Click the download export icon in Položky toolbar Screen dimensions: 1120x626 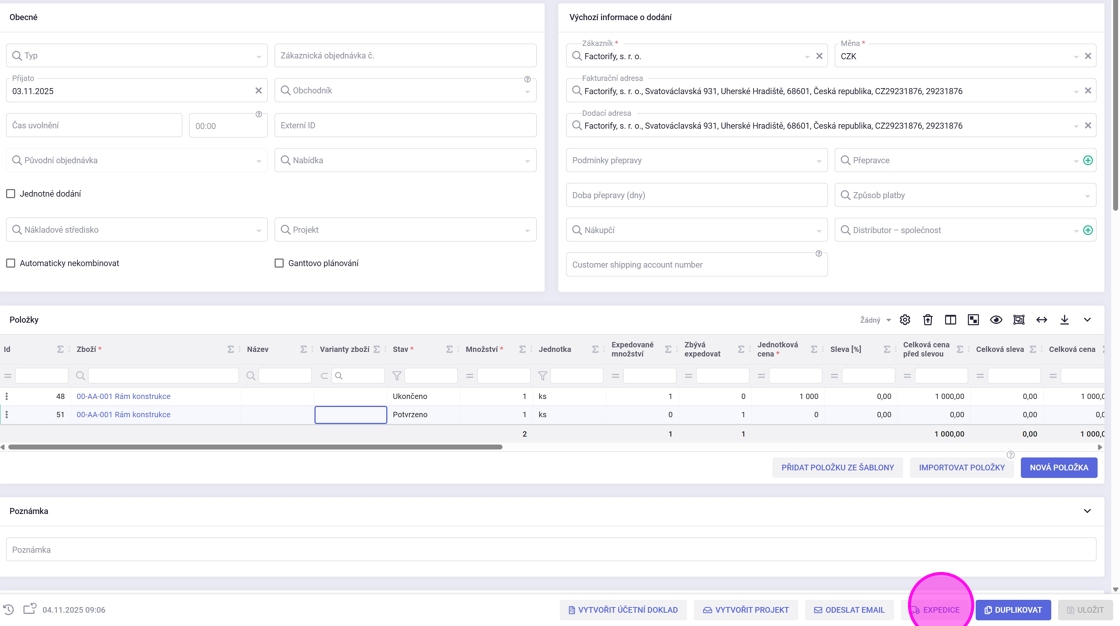(1064, 320)
